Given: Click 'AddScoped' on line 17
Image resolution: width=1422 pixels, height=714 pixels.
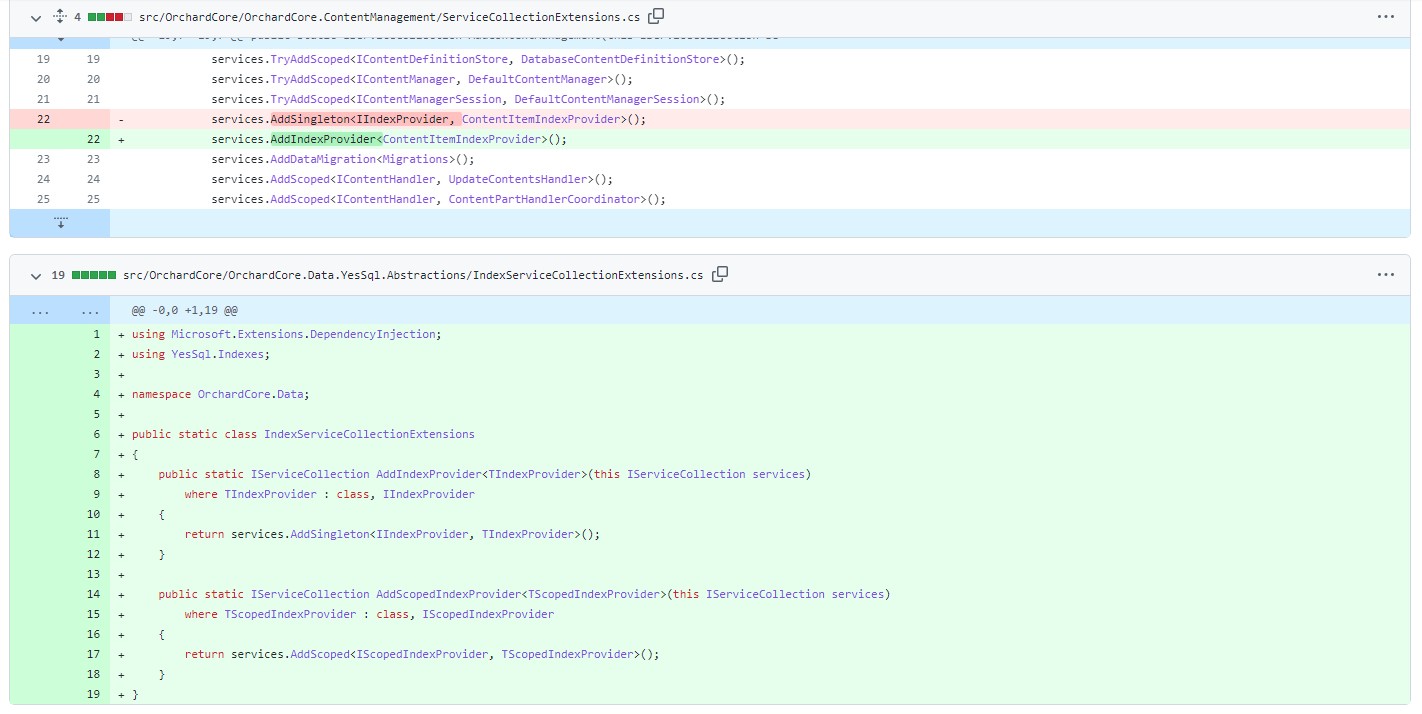Looking at the screenshot, I should coord(319,654).
